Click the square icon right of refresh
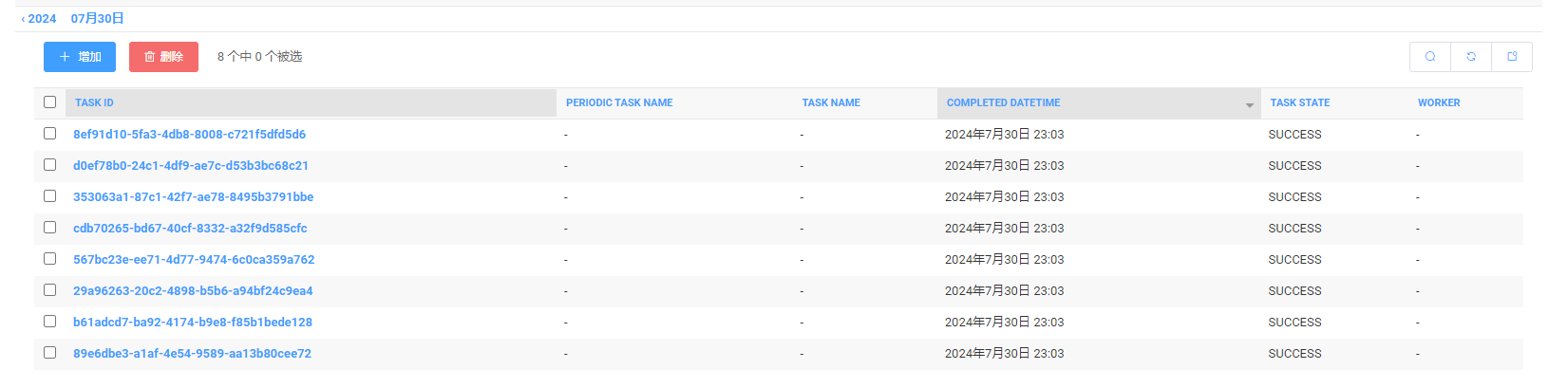The image size is (1568, 388). [1512, 57]
